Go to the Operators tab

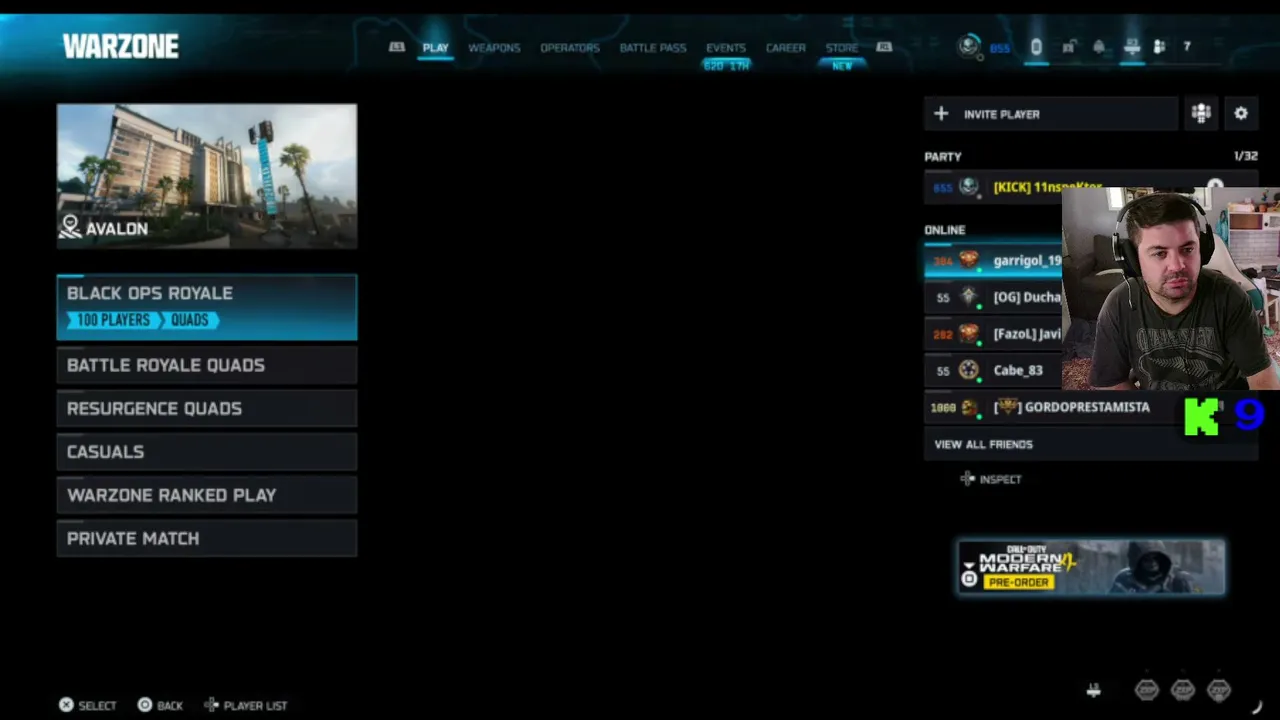tap(570, 48)
